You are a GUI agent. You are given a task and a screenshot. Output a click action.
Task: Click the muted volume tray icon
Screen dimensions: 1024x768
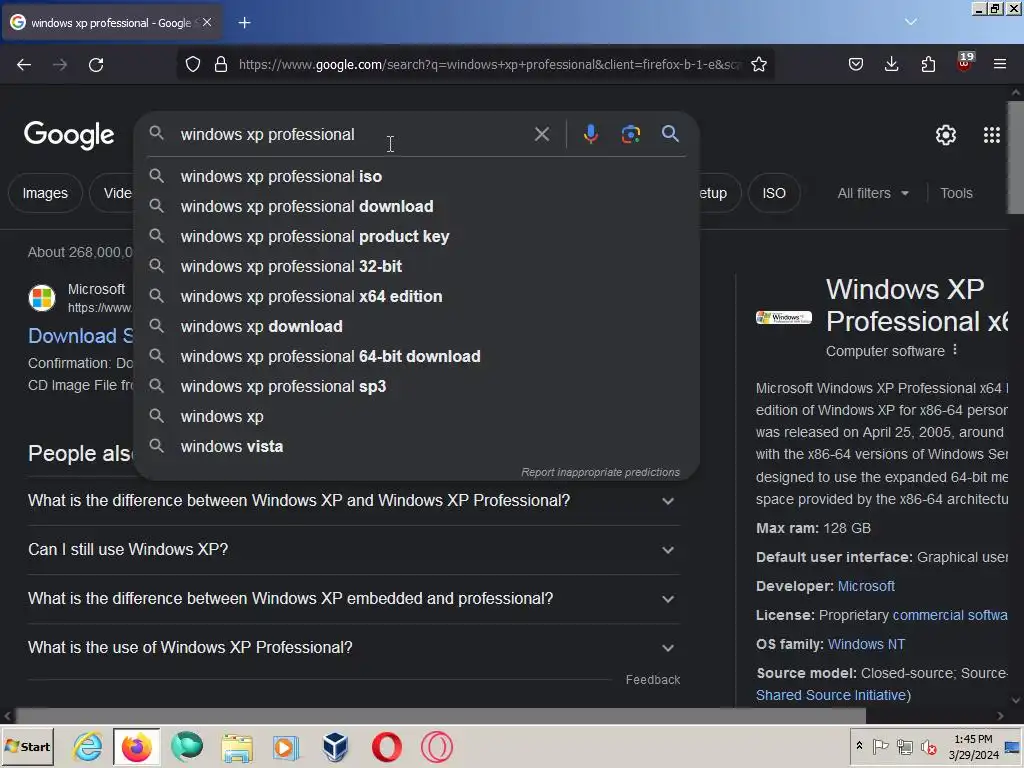pos(929,747)
